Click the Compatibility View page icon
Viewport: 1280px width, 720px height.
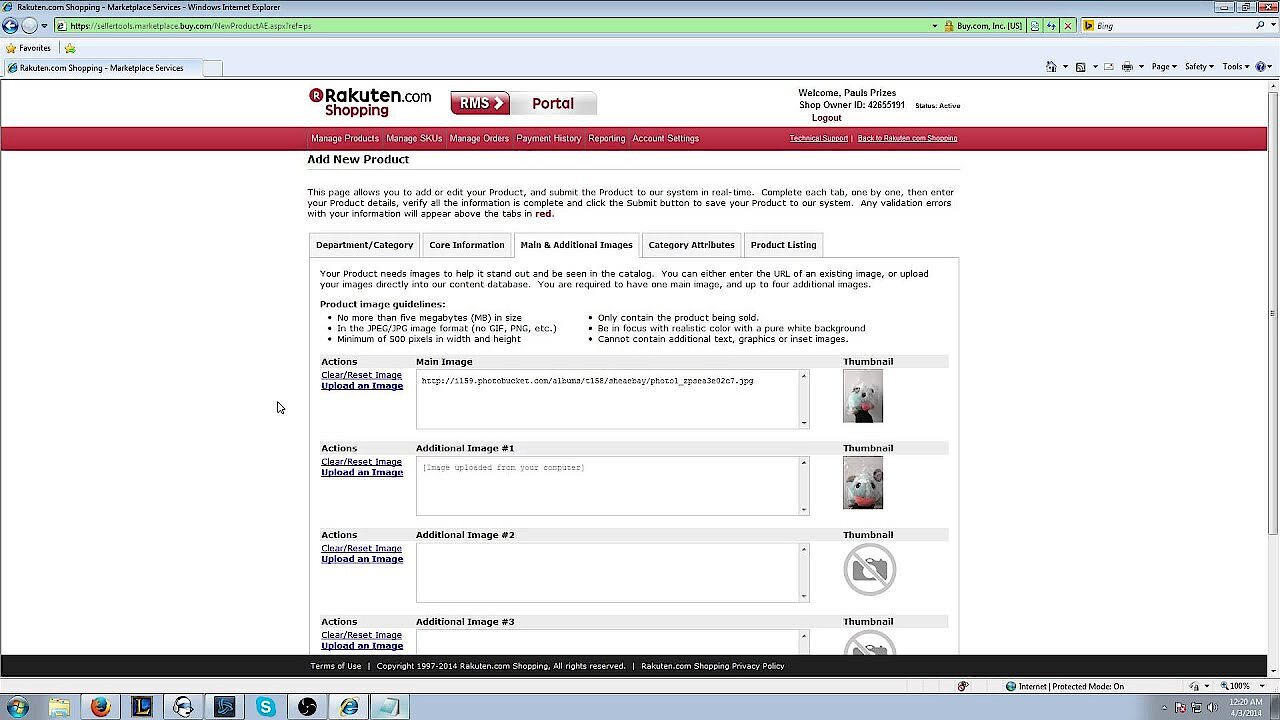point(1035,26)
